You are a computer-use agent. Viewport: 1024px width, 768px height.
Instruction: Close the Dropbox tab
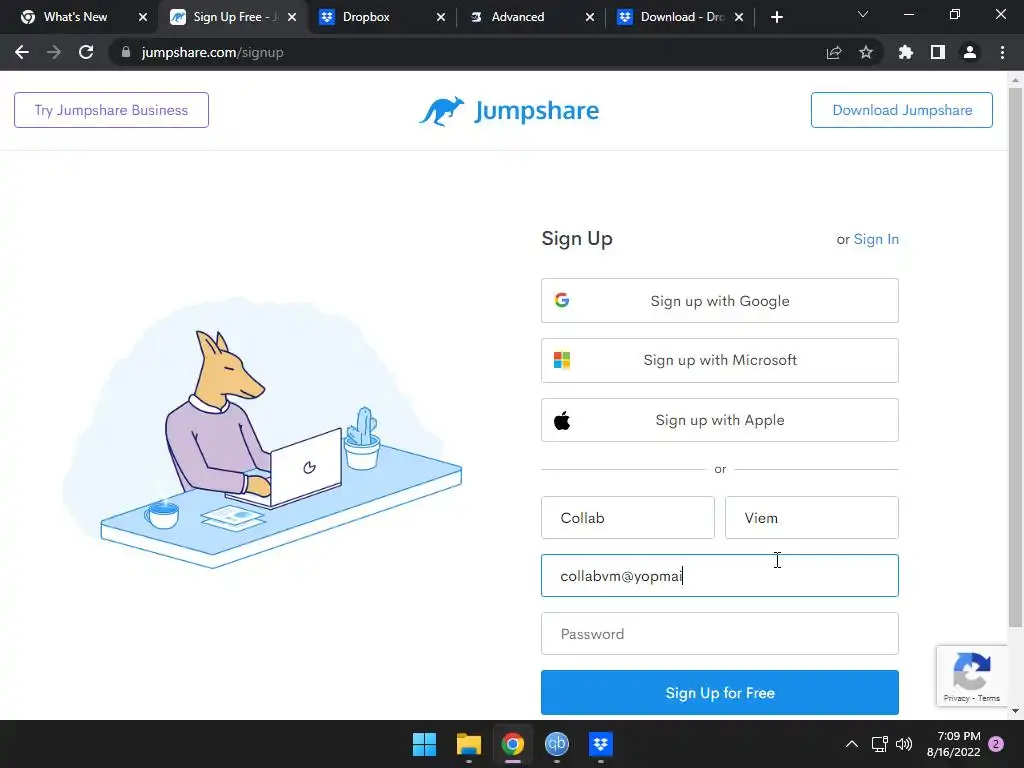click(x=441, y=17)
